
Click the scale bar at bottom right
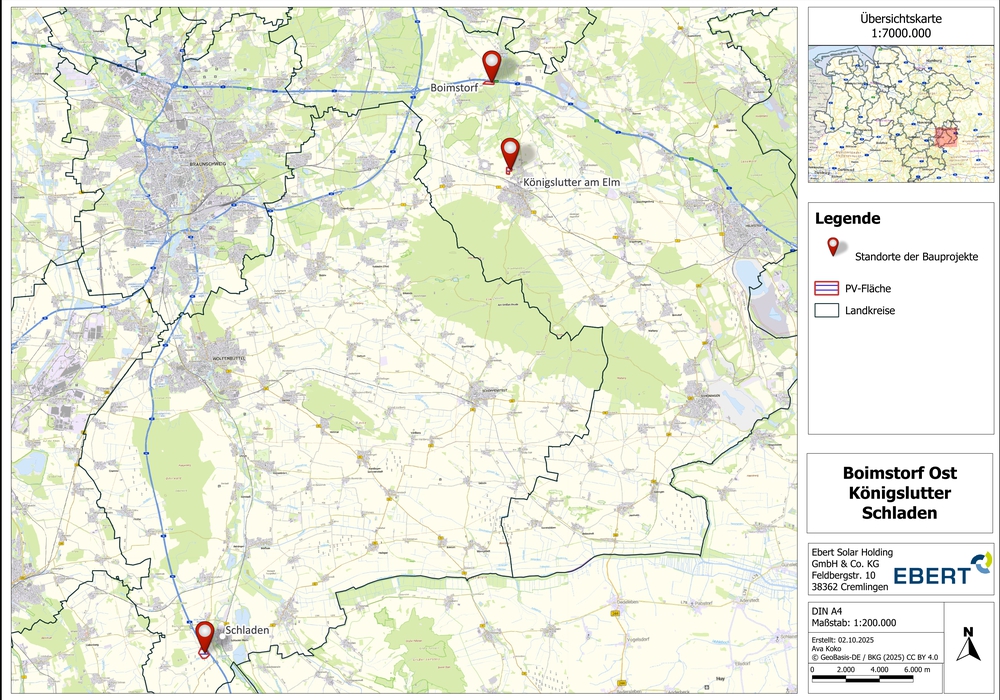point(872,682)
